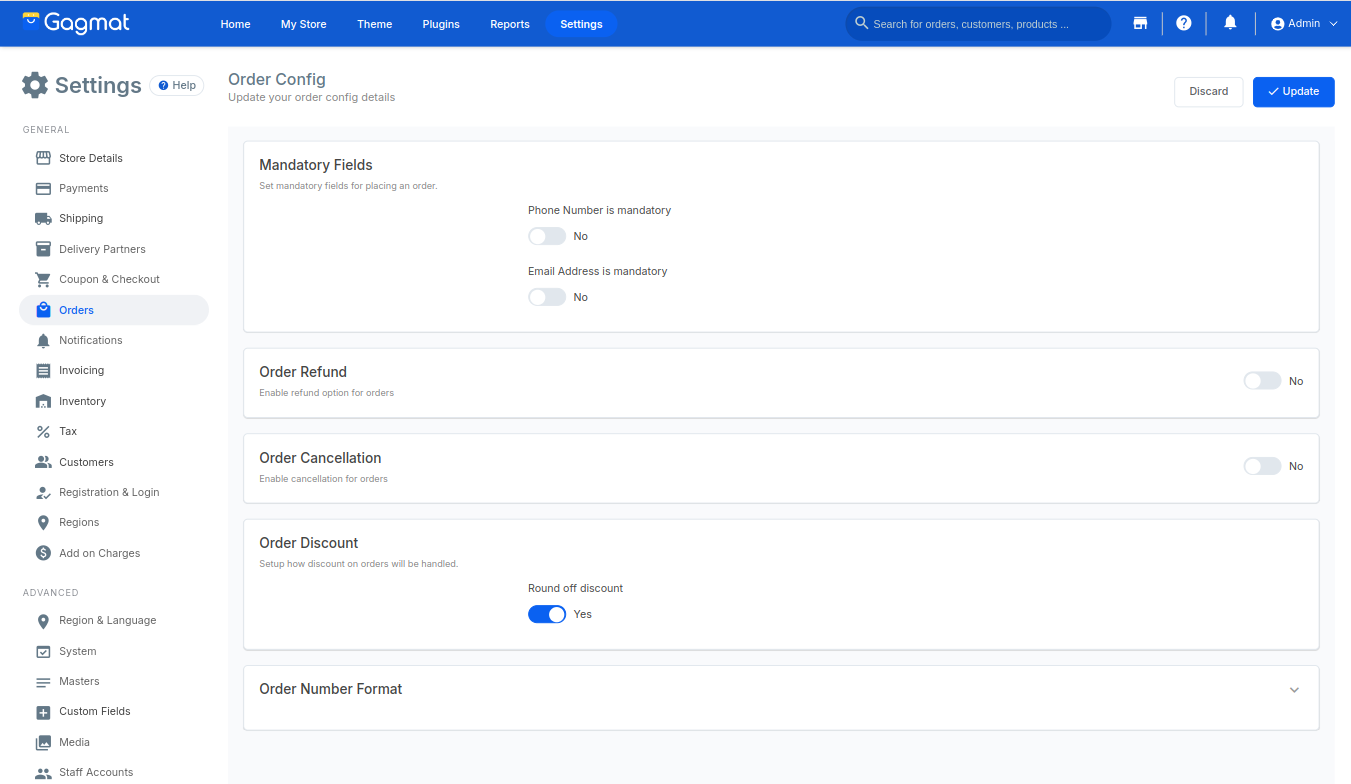
Task: Click the Add on Charges dollar icon
Action: (43, 553)
